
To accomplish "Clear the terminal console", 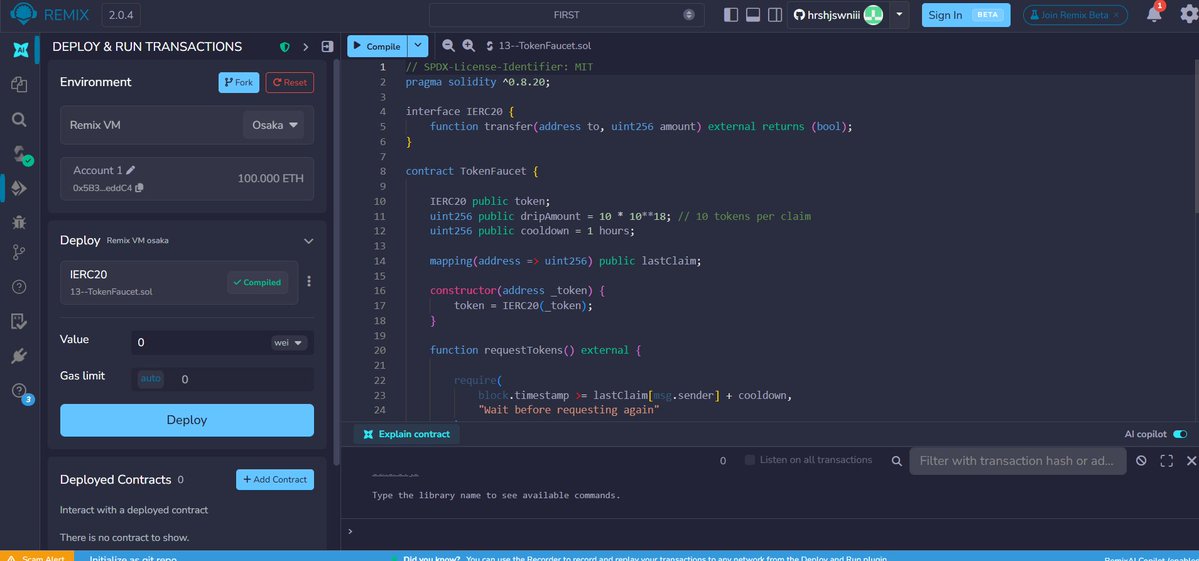I will (x=1141, y=461).
